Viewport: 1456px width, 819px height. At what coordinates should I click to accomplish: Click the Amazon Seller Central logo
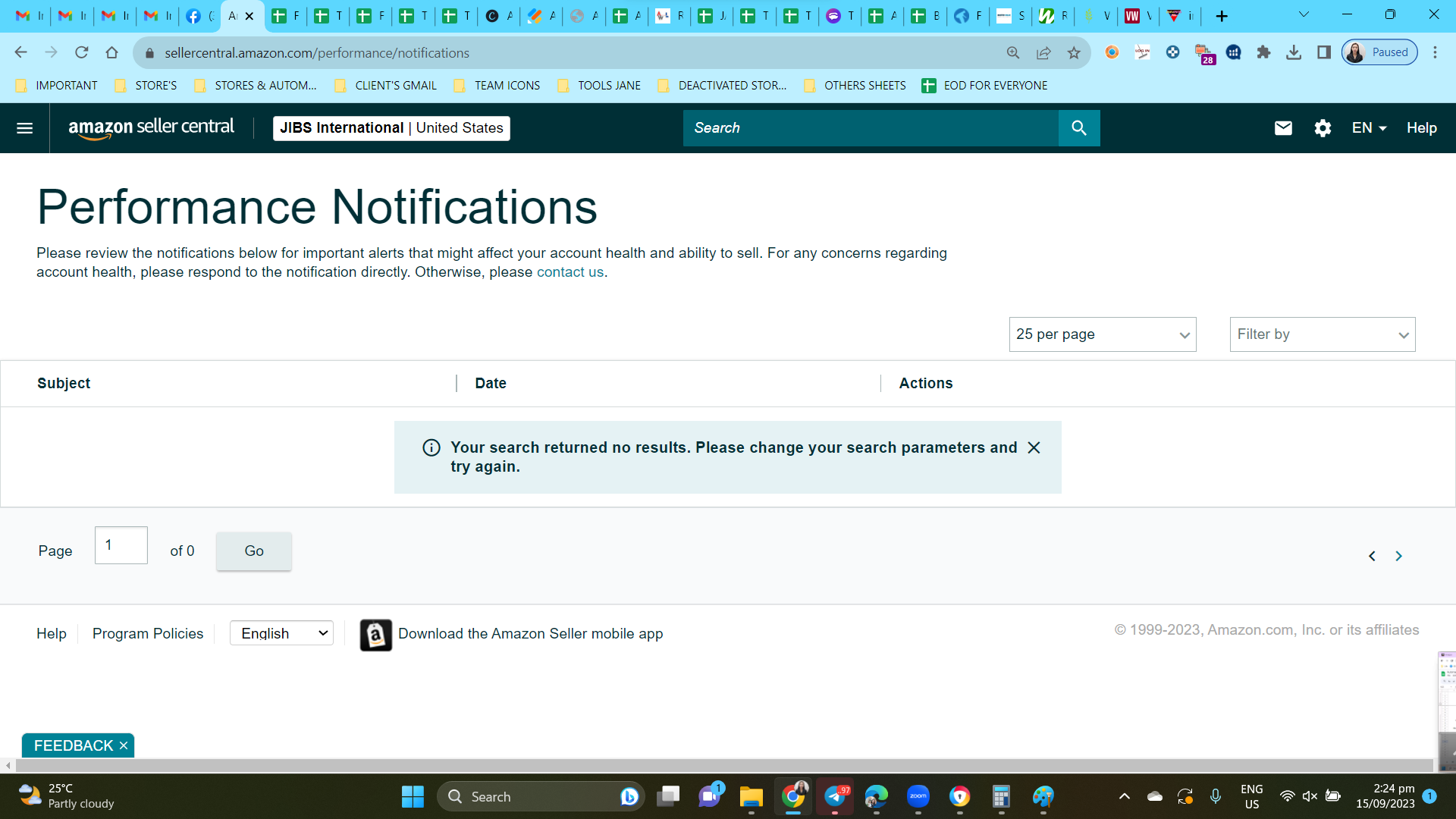pos(152,128)
